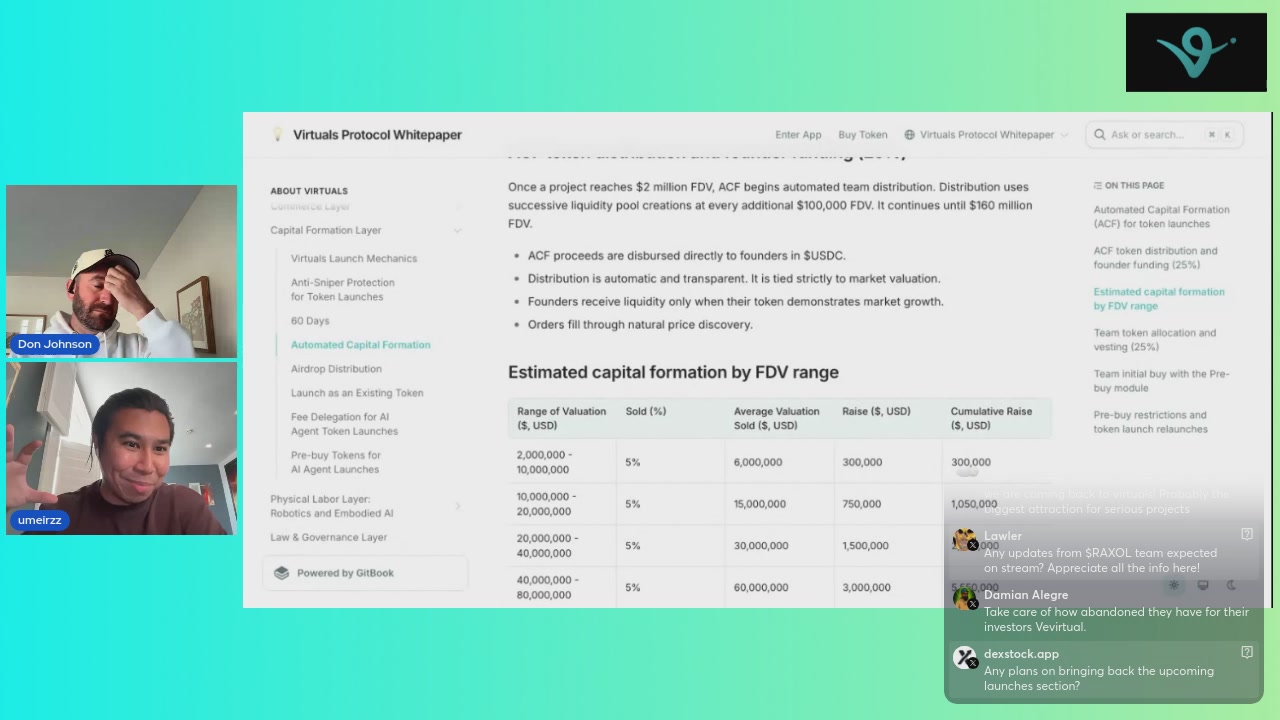The image size is (1280, 720).
Task: Click the GitBook logo icon
Action: coord(281,573)
